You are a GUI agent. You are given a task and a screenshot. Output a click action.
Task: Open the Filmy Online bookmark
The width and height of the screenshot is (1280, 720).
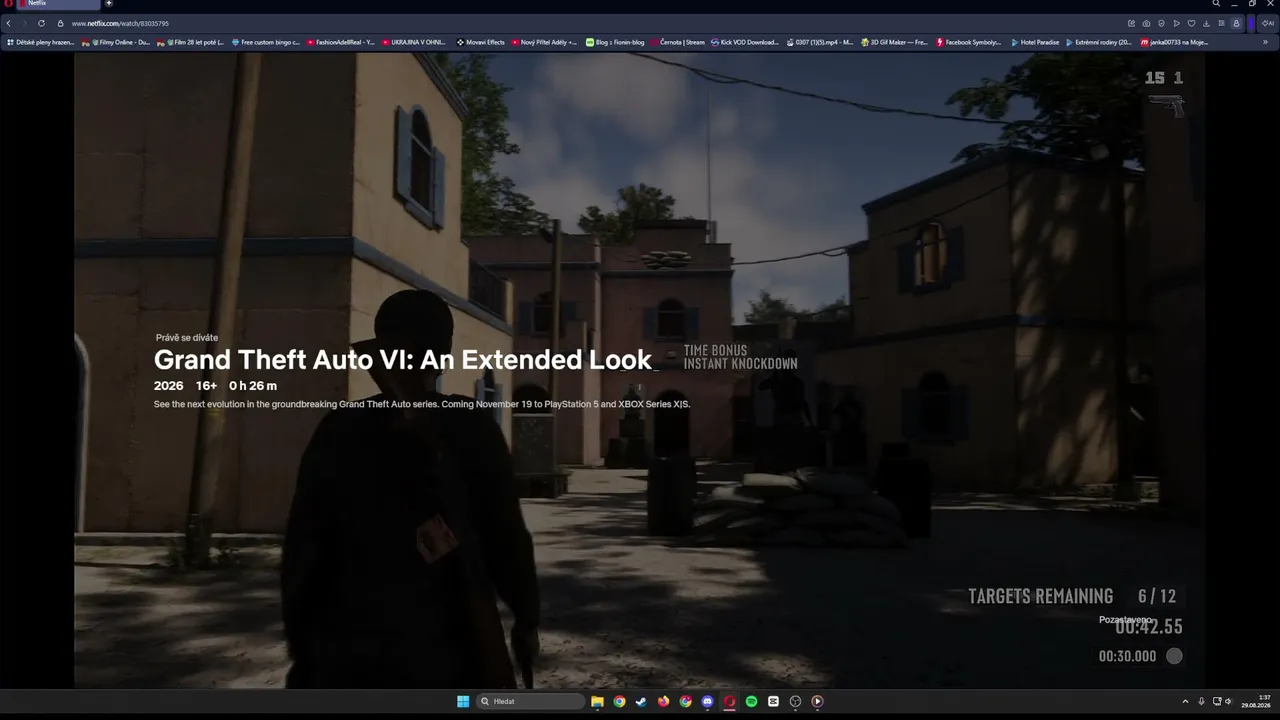116,42
